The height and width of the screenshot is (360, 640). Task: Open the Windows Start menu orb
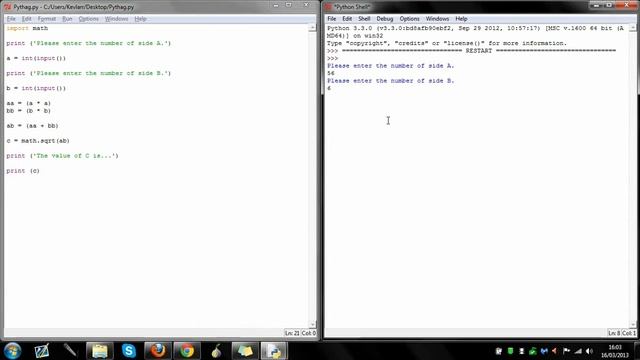coord(12,351)
